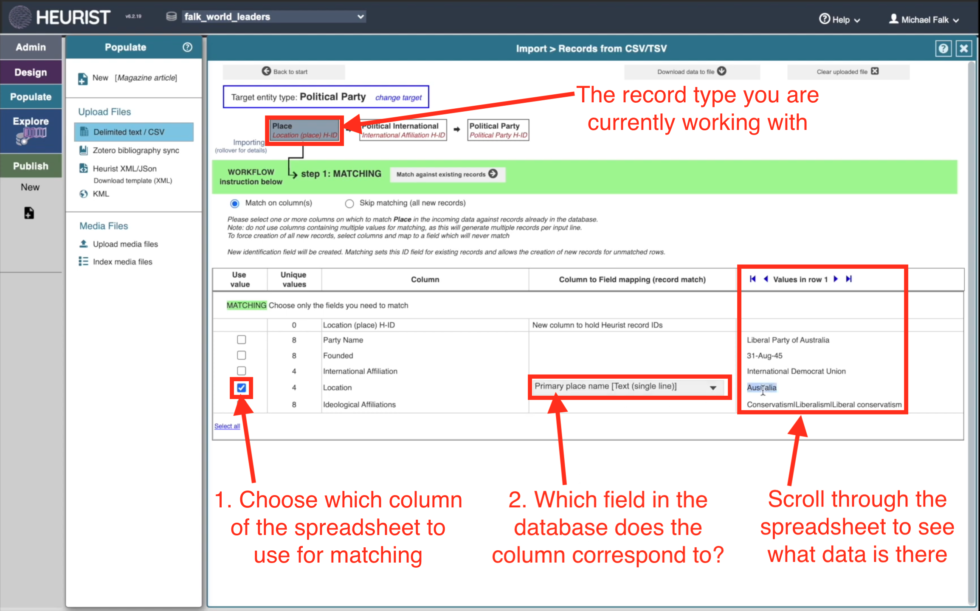Click the Ideological Affiliations column name
The height and width of the screenshot is (611, 980).
coord(359,405)
